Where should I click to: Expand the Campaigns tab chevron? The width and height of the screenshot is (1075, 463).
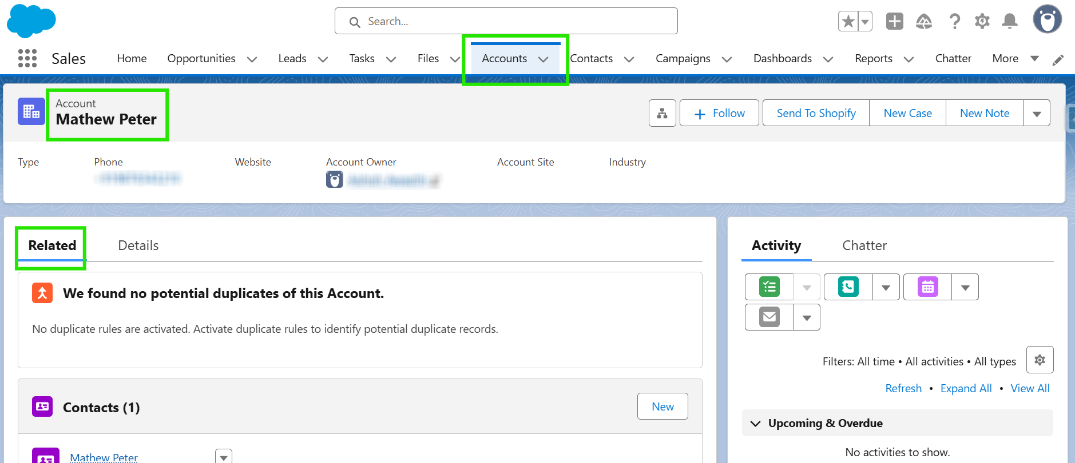point(727,59)
